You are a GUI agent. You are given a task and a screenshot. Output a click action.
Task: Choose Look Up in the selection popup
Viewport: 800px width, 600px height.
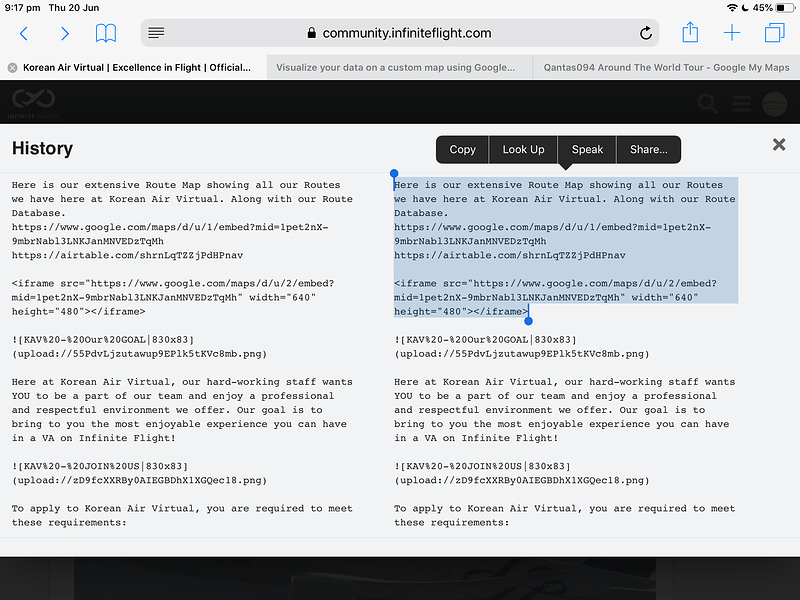click(523, 149)
